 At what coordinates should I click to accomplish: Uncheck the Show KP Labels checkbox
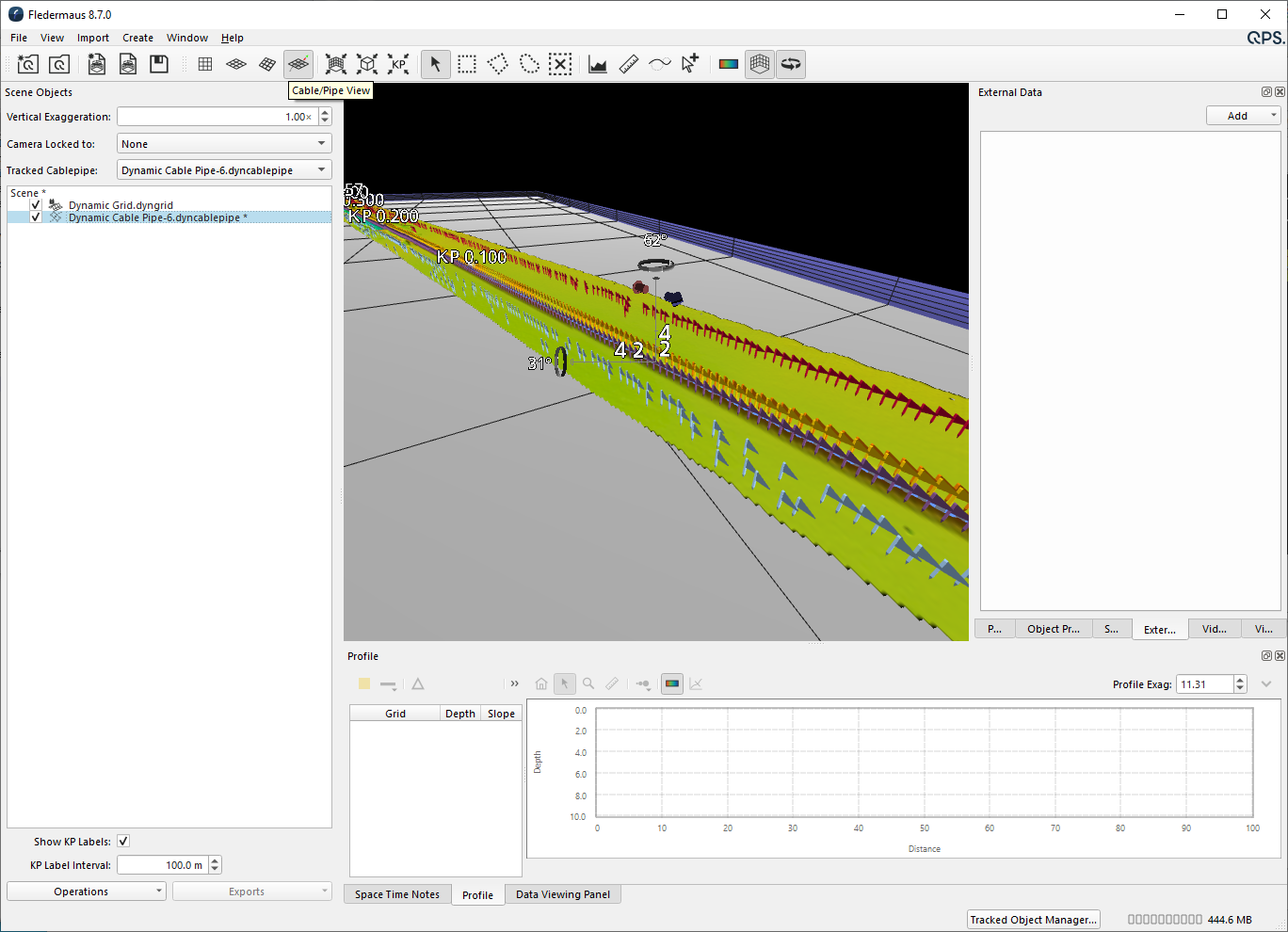click(x=123, y=842)
